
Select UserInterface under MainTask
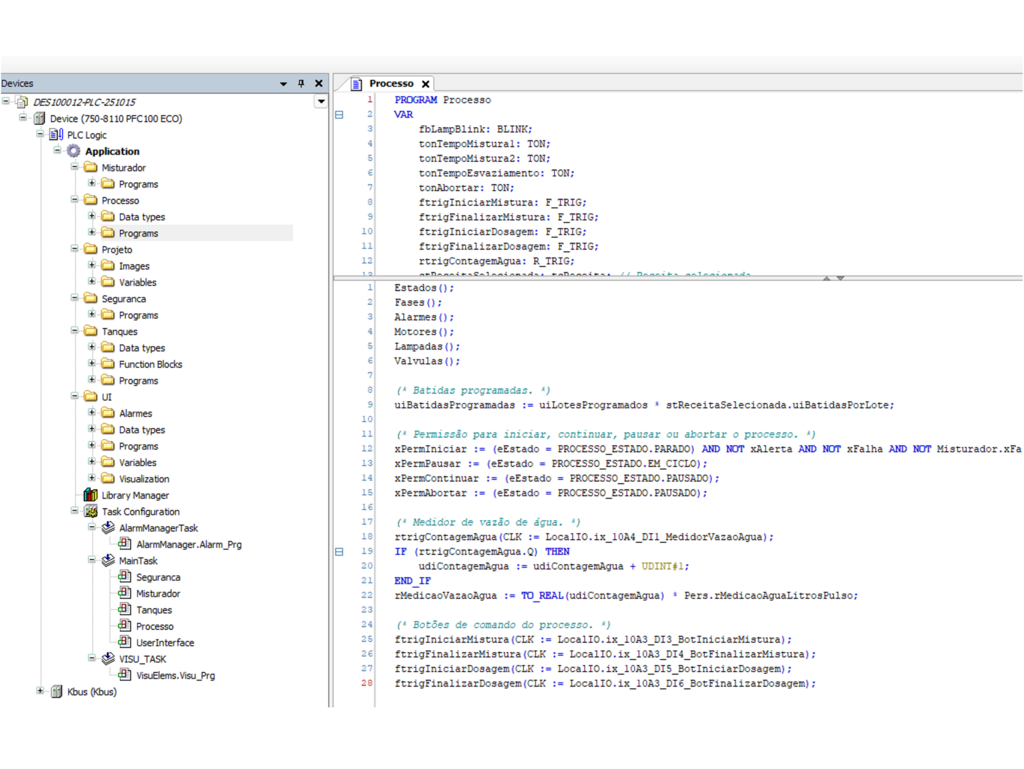pyautogui.click(x=165, y=643)
